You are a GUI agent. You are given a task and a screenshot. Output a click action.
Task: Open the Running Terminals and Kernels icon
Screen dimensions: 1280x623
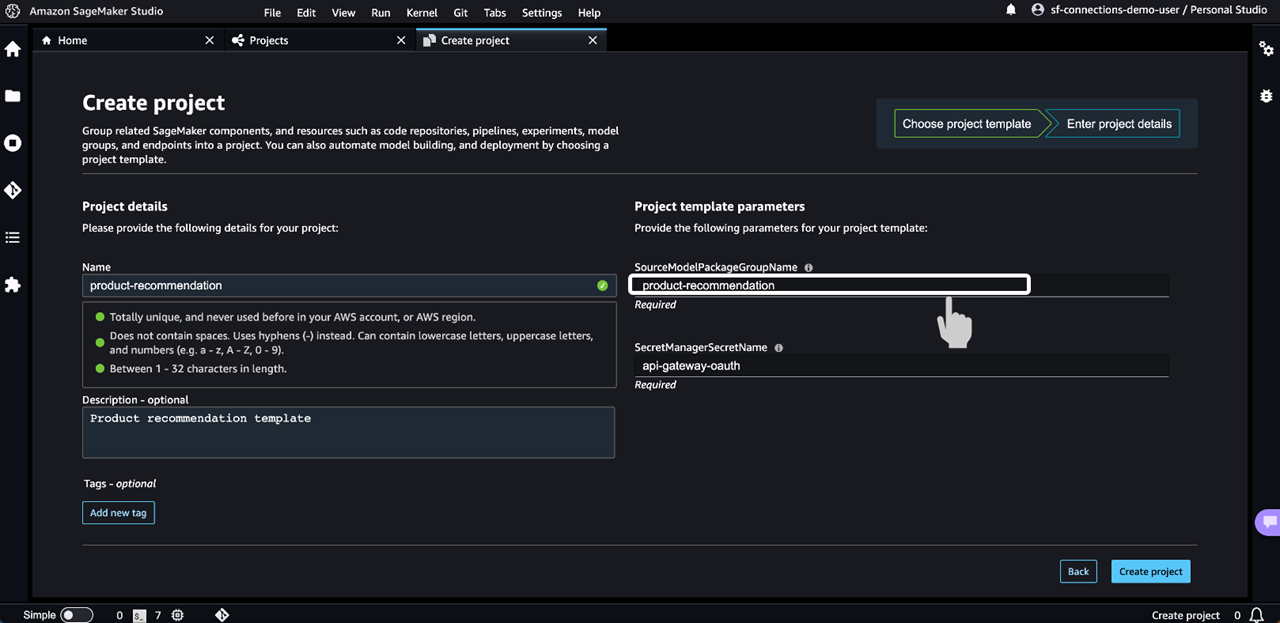coord(13,143)
